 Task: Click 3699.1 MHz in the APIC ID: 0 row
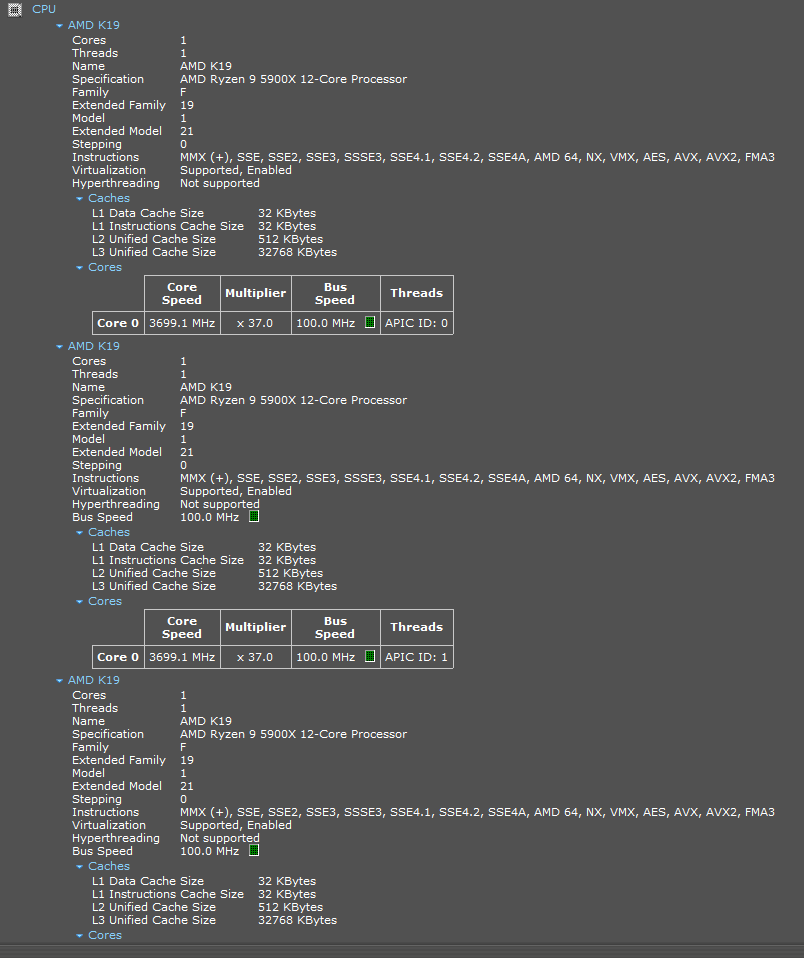[x=182, y=323]
